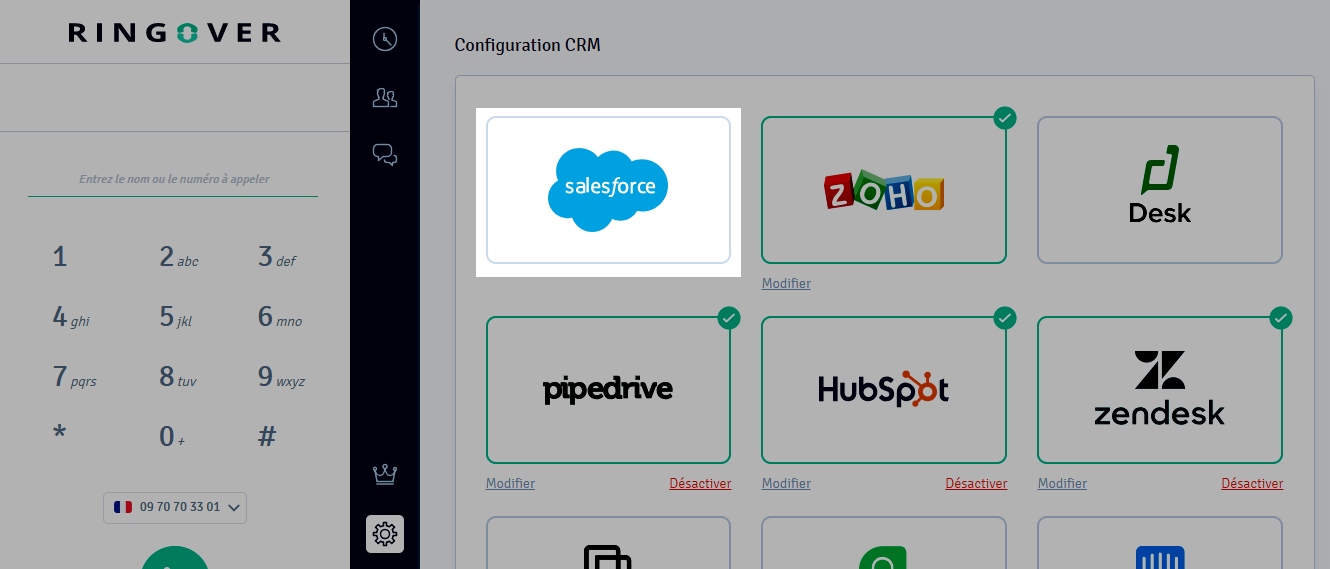Dial key 8 tuv on keypad

(179, 378)
